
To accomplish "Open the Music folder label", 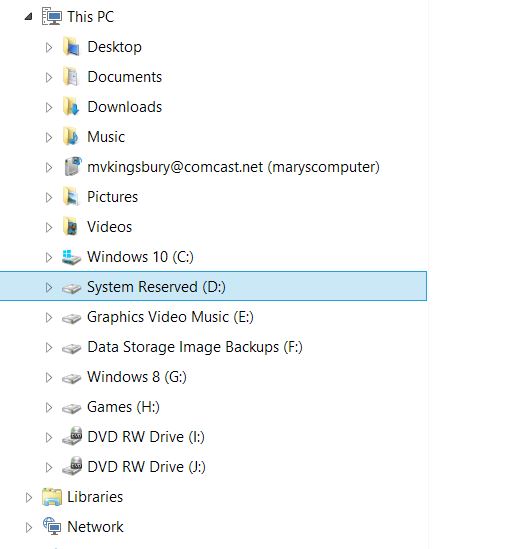I will click(x=106, y=137).
